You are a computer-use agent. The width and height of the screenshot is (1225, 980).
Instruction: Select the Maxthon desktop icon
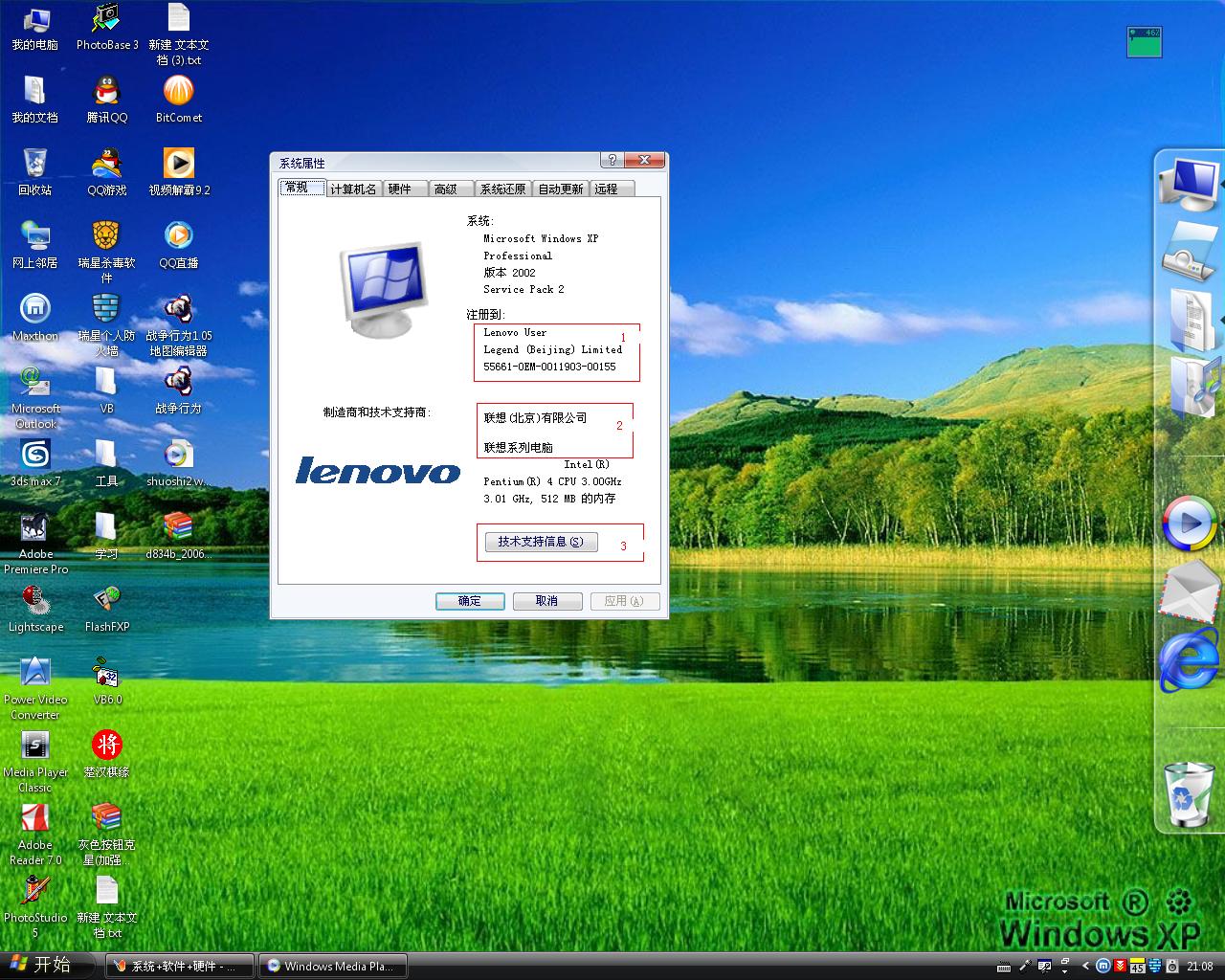point(35,318)
